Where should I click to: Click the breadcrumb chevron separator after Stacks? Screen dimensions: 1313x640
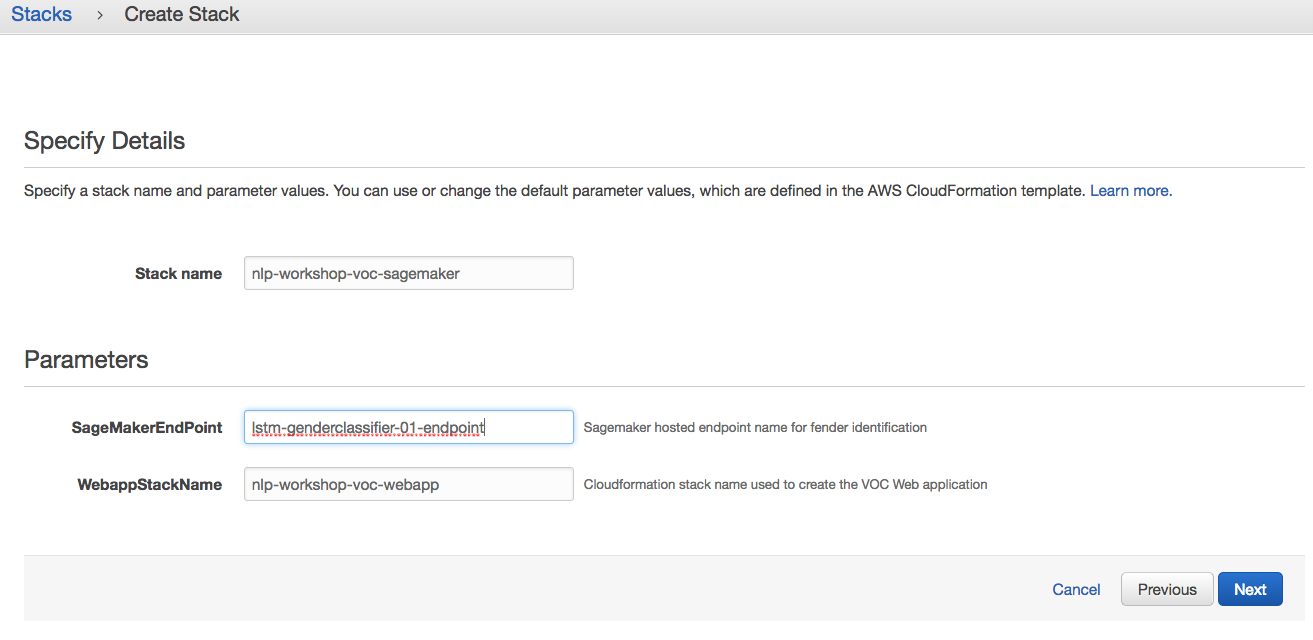click(x=100, y=16)
